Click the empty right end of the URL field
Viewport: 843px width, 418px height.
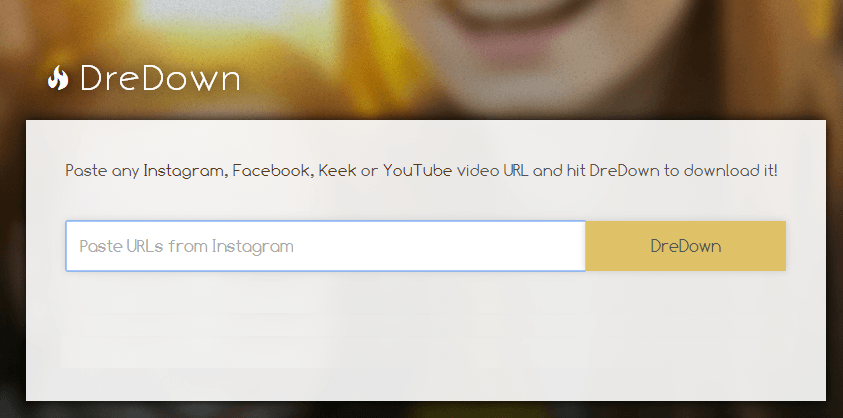530,246
